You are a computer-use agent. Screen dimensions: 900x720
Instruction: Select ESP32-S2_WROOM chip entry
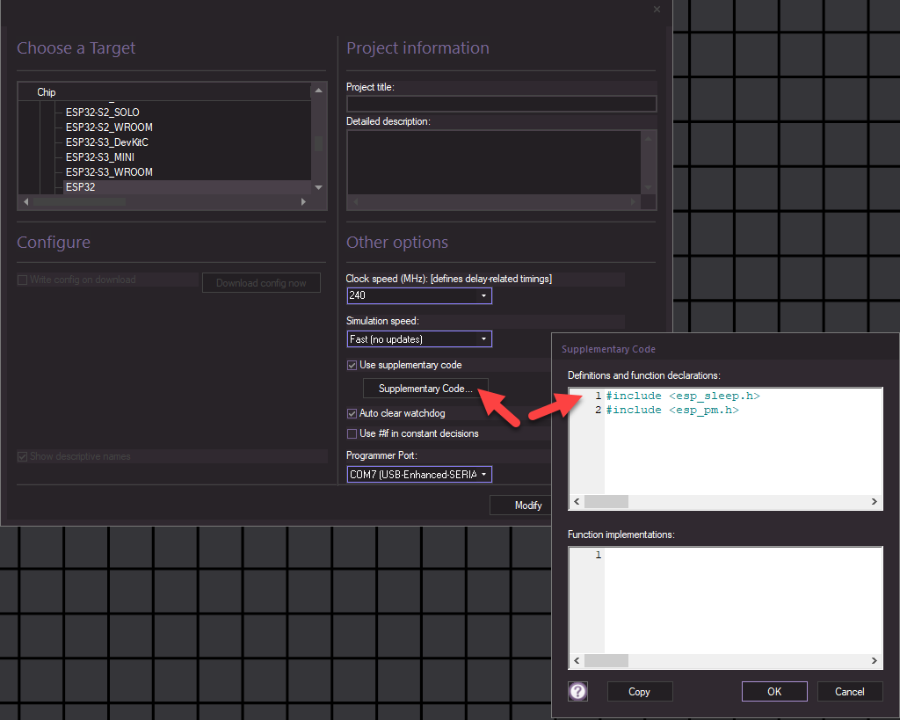coord(109,127)
